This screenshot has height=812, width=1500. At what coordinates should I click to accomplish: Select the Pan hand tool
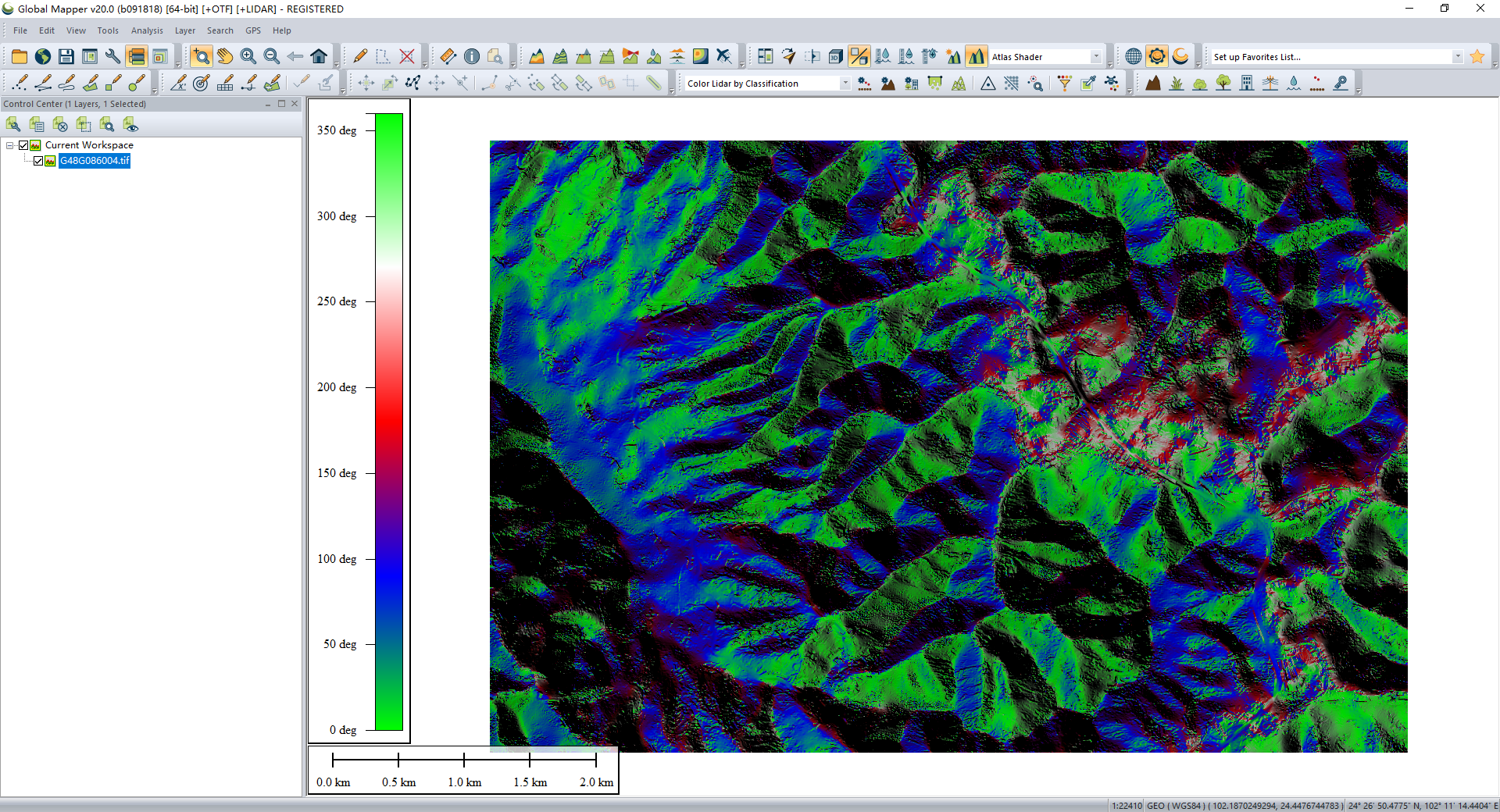225,56
